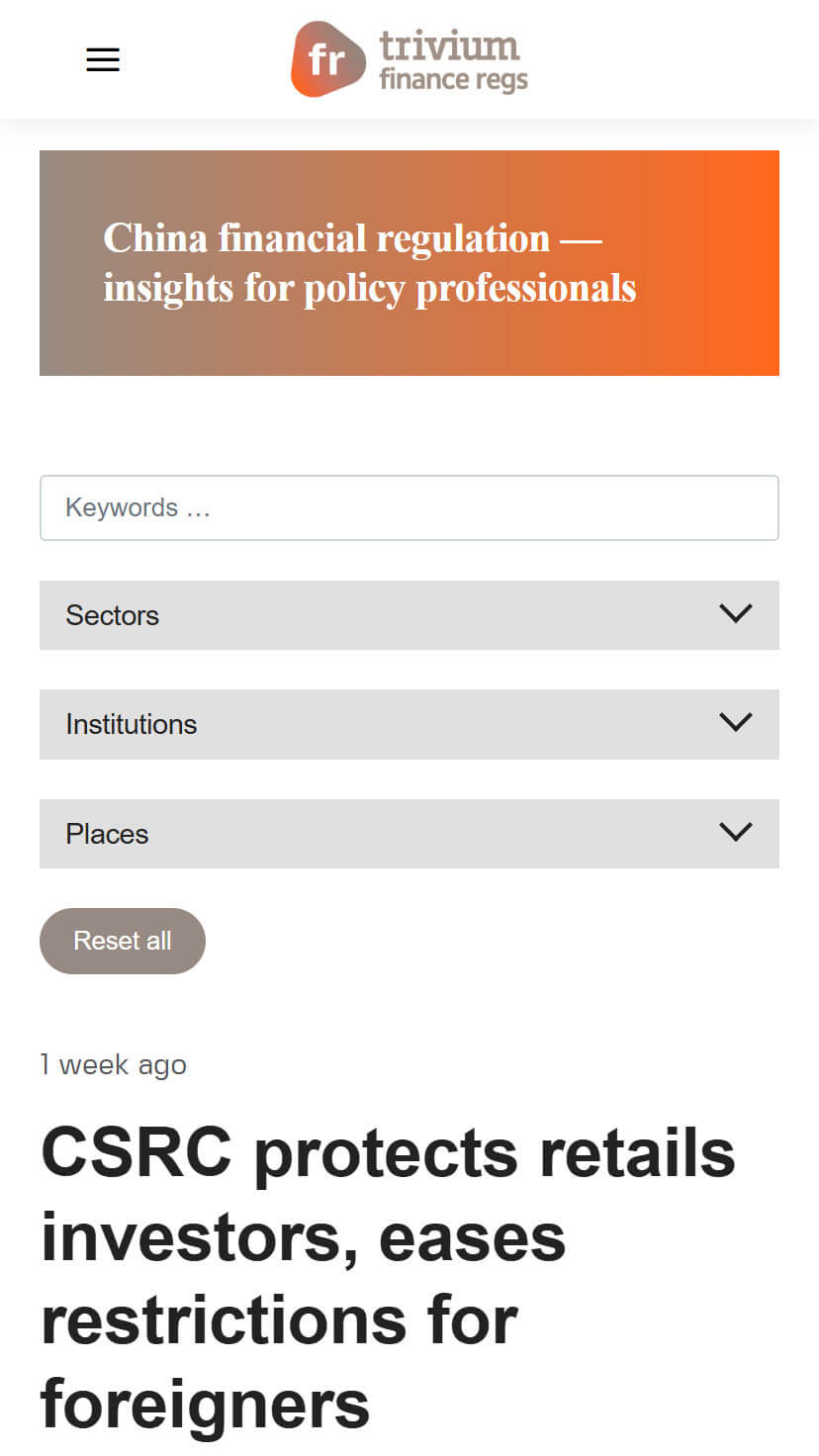
Task: Click the down arrow on the Places bar
Action: (x=735, y=833)
